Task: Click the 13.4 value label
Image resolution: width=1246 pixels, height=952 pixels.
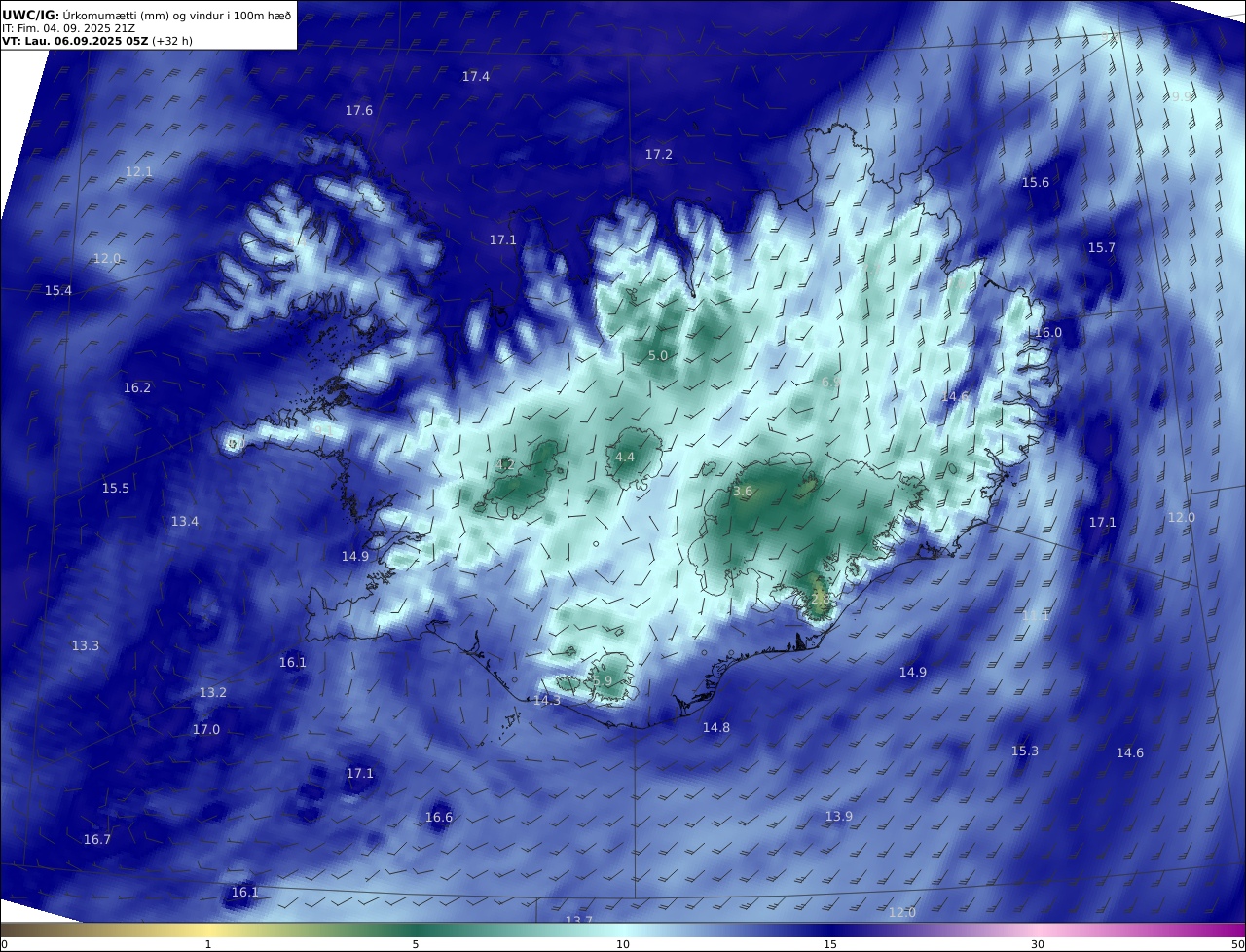Action: (x=185, y=522)
